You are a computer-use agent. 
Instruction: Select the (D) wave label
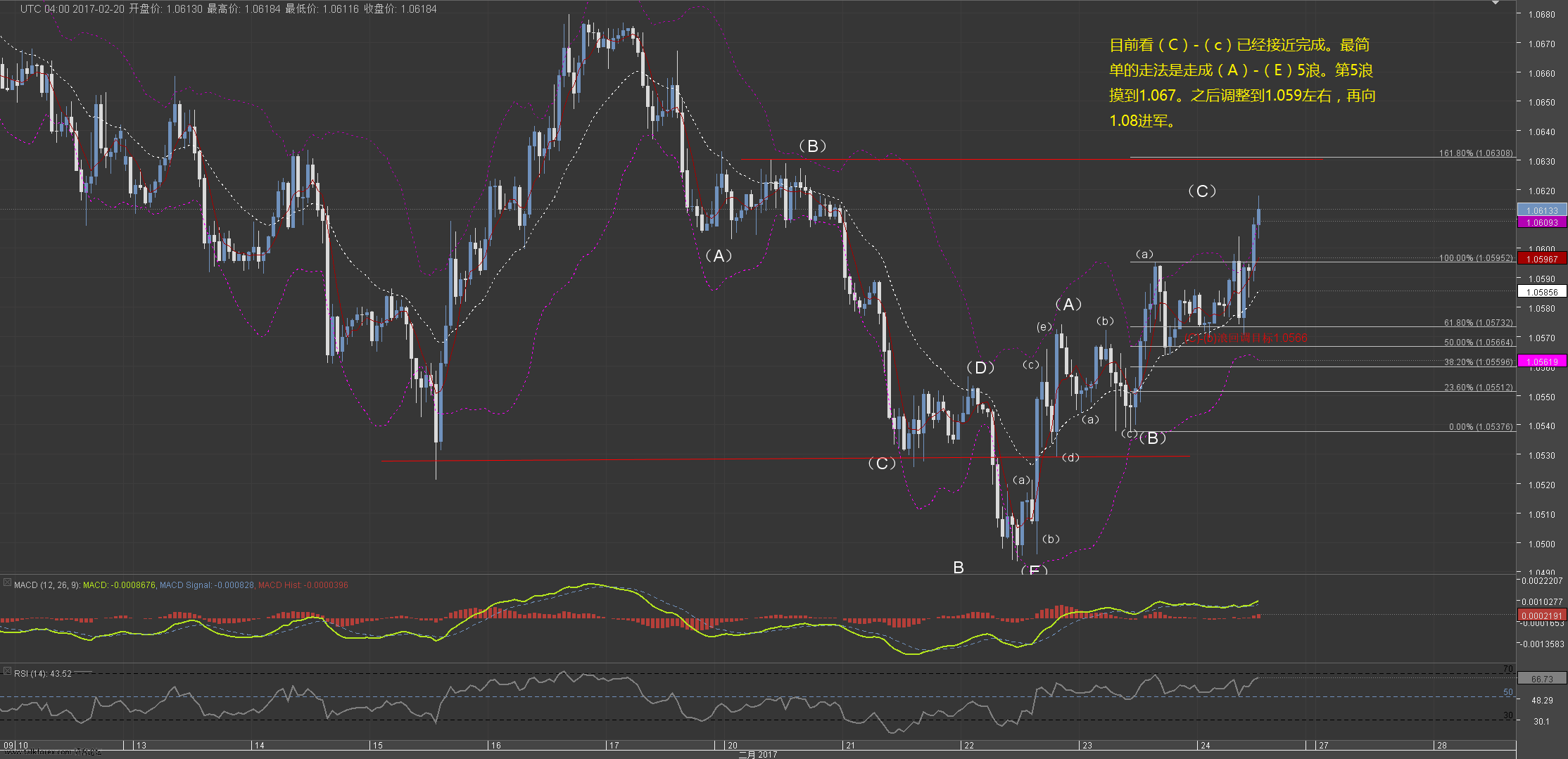click(x=980, y=368)
